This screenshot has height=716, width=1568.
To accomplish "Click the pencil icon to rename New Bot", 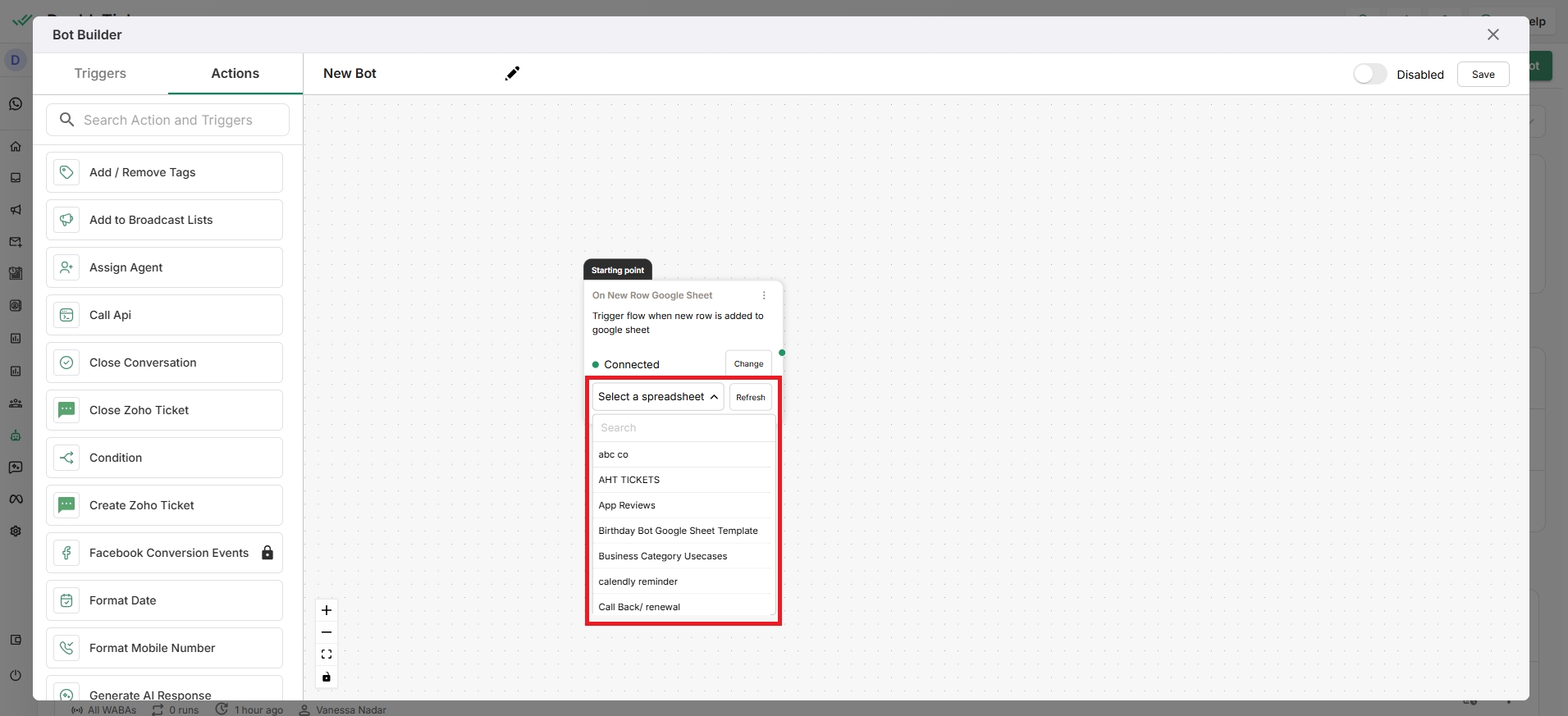I will coord(512,74).
